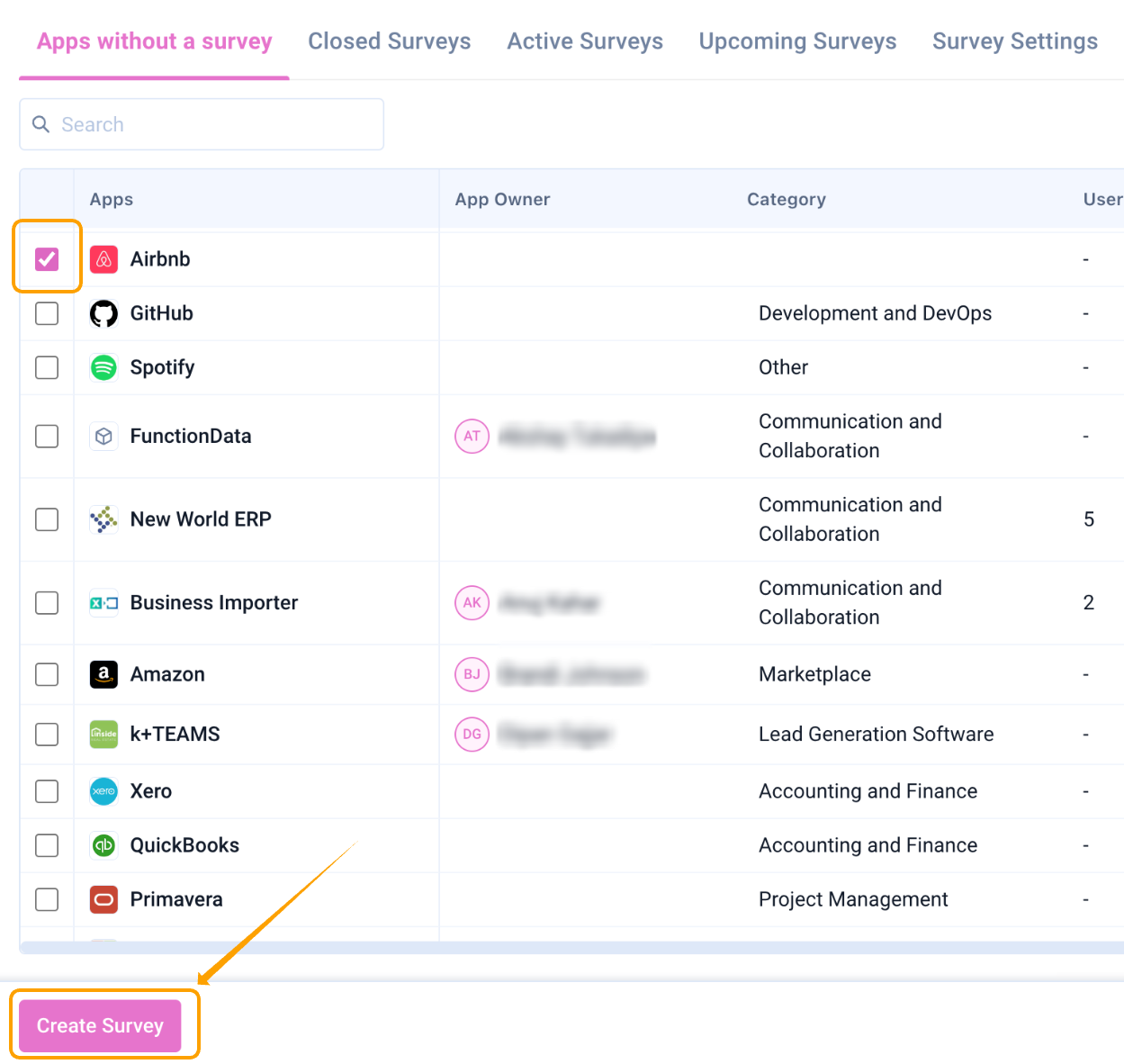Click the Primavera red icon

point(104,899)
